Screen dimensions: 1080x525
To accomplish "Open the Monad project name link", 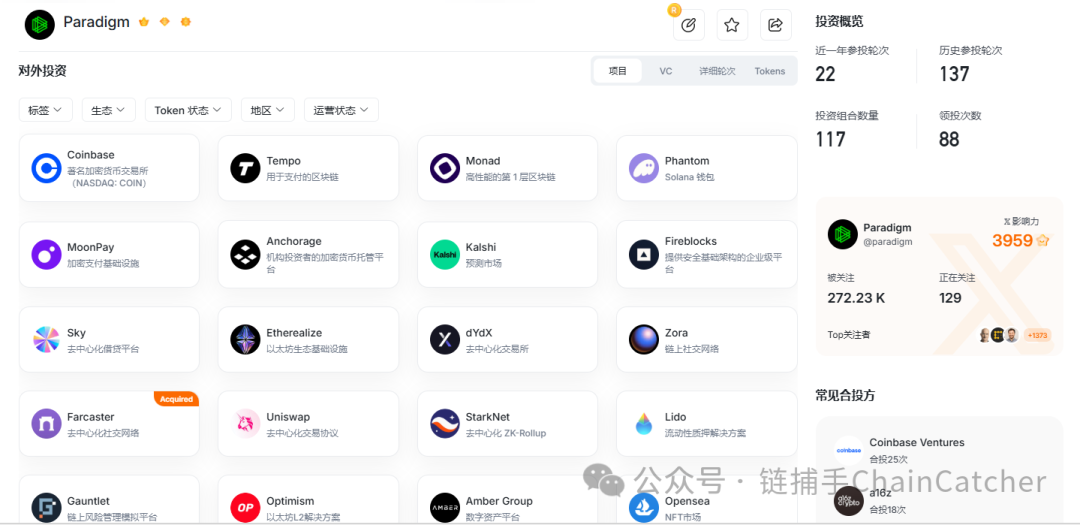I will [x=483, y=161].
